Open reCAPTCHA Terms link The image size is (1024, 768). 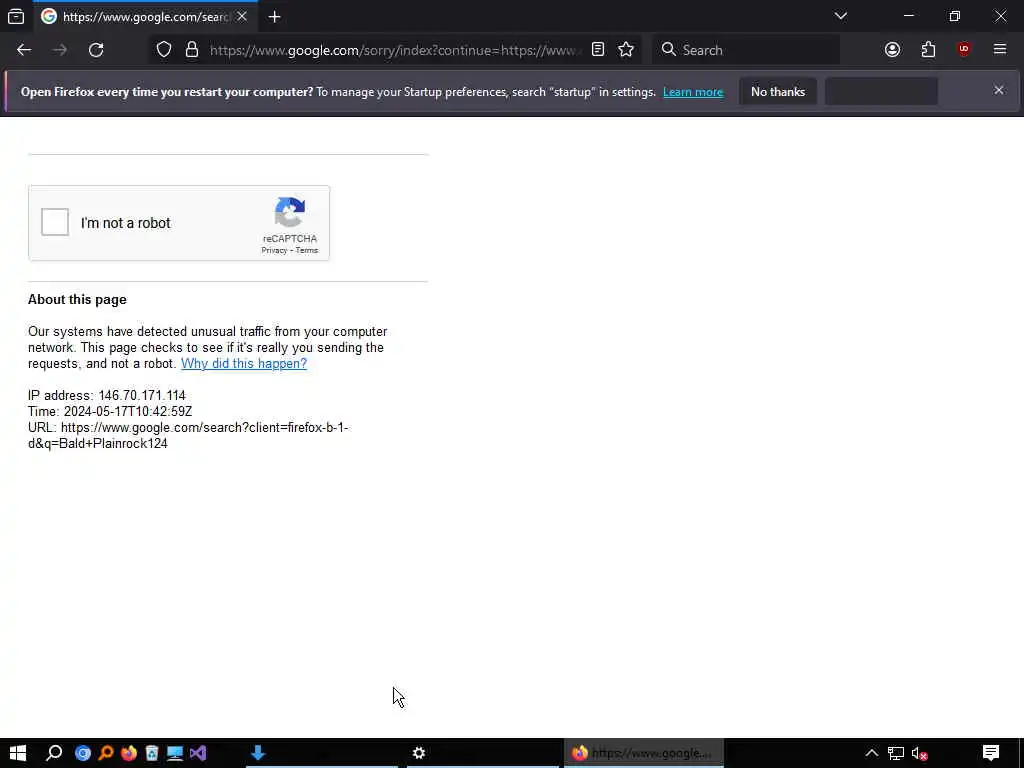(x=307, y=251)
